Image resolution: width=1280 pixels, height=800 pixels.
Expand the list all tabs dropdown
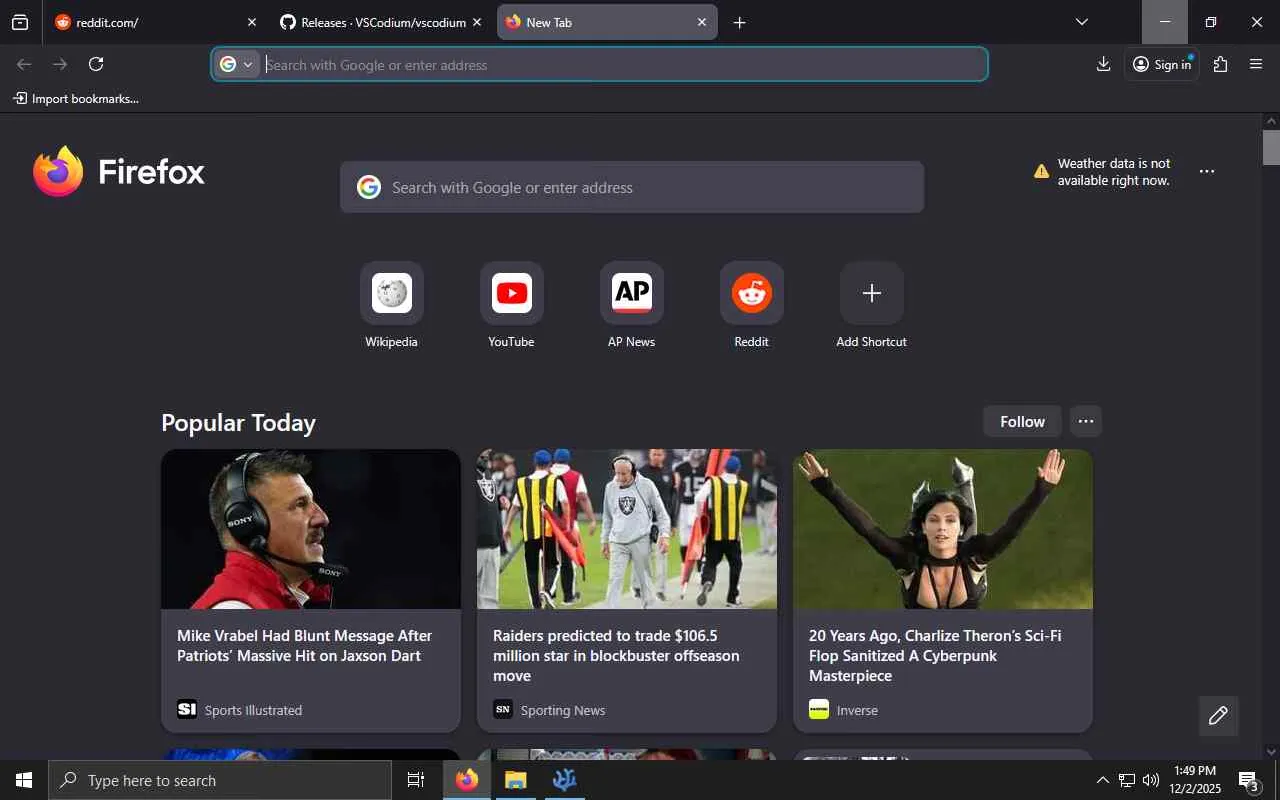pyautogui.click(x=1082, y=22)
